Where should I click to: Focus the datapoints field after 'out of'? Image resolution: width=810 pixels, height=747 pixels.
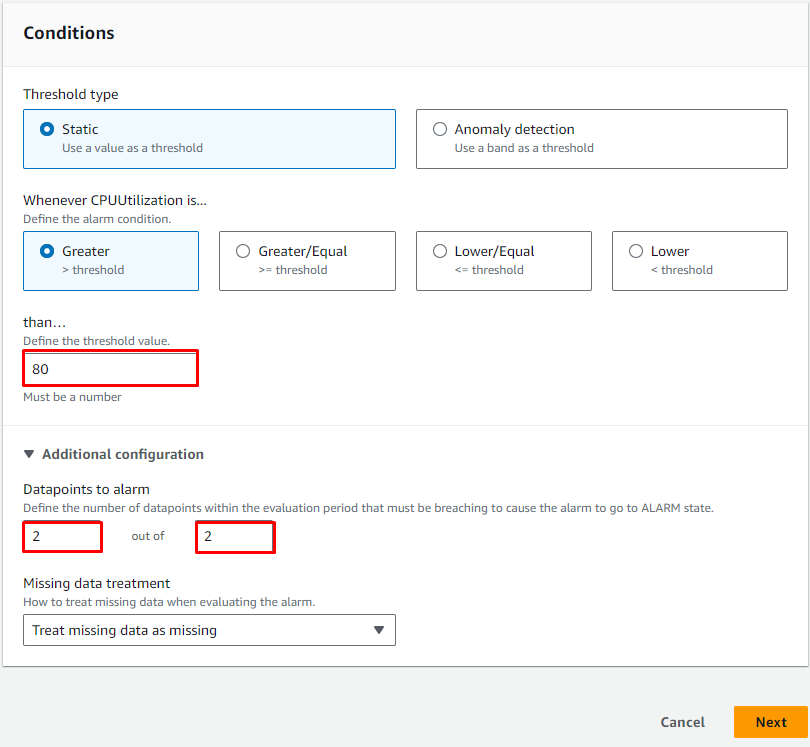[x=235, y=536]
